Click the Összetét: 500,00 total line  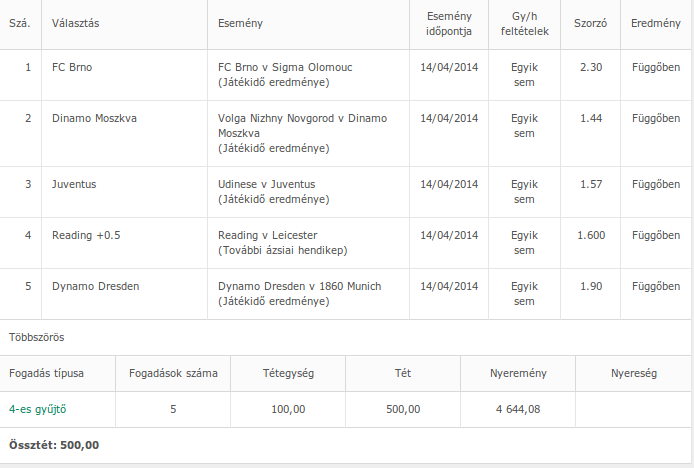coord(54,445)
